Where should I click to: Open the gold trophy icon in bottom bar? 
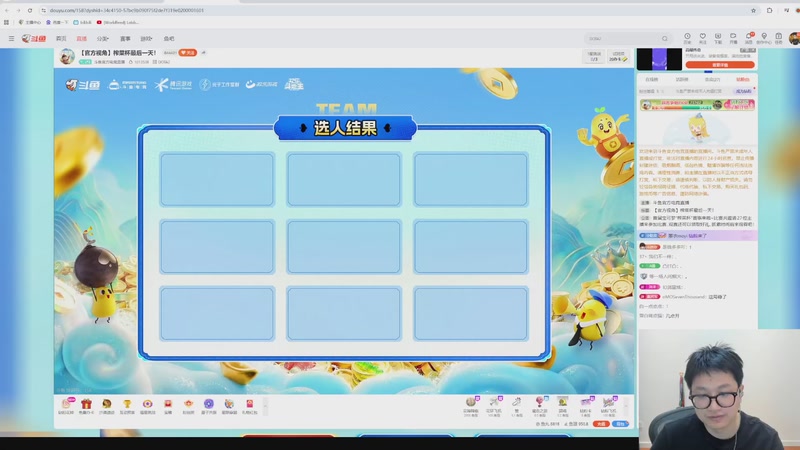(127, 406)
